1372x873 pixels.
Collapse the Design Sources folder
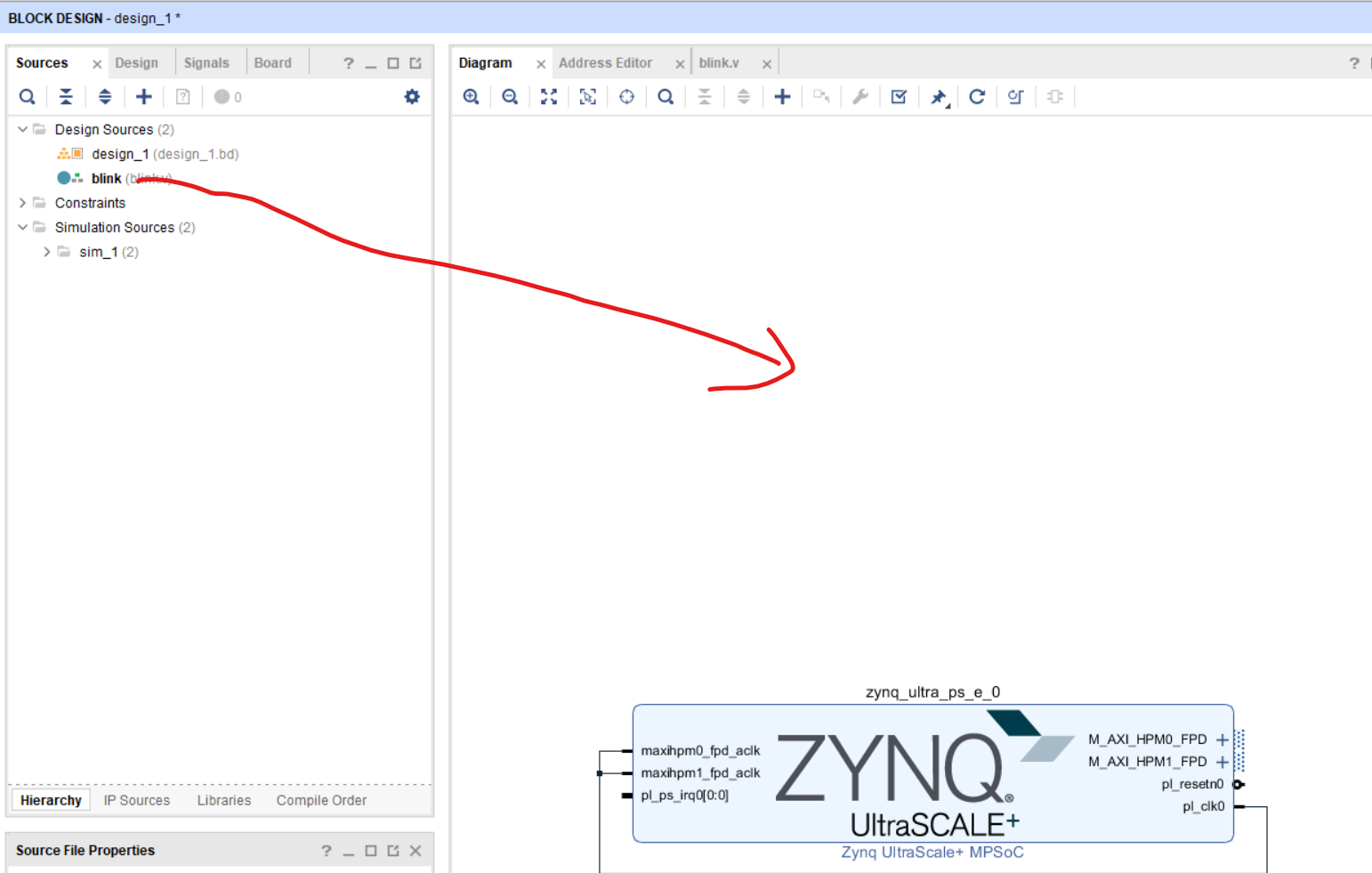coord(22,129)
